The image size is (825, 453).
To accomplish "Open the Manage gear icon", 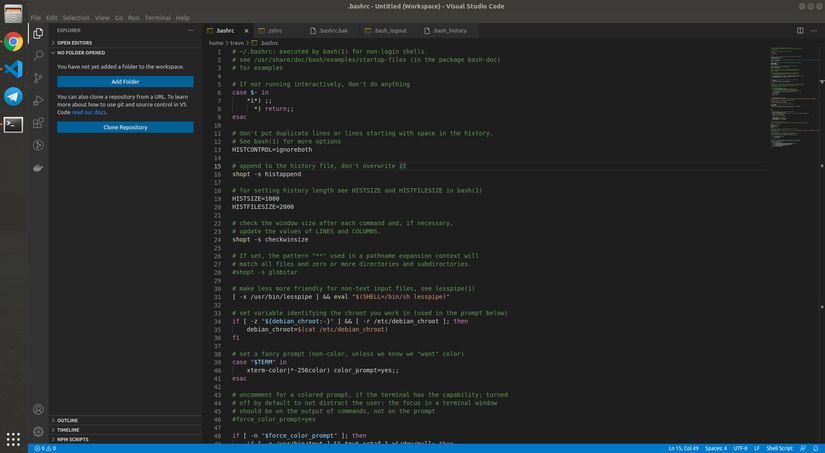I will pyautogui.click(x=38, y=431).
